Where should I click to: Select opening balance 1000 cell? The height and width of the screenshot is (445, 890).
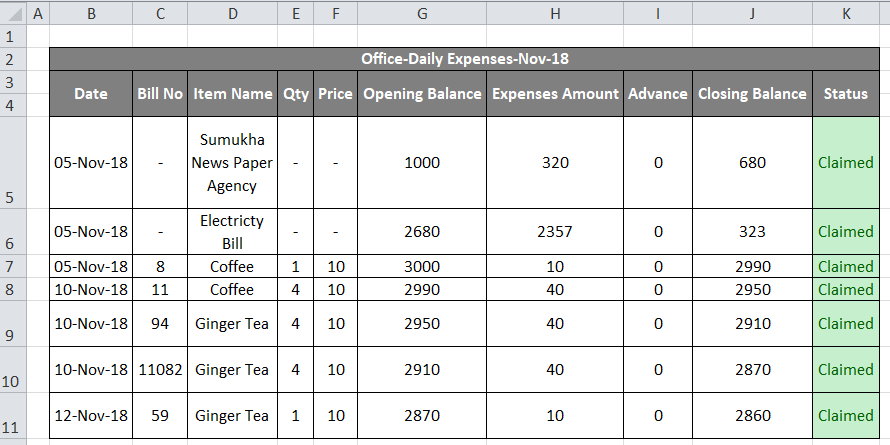point(422,162)
